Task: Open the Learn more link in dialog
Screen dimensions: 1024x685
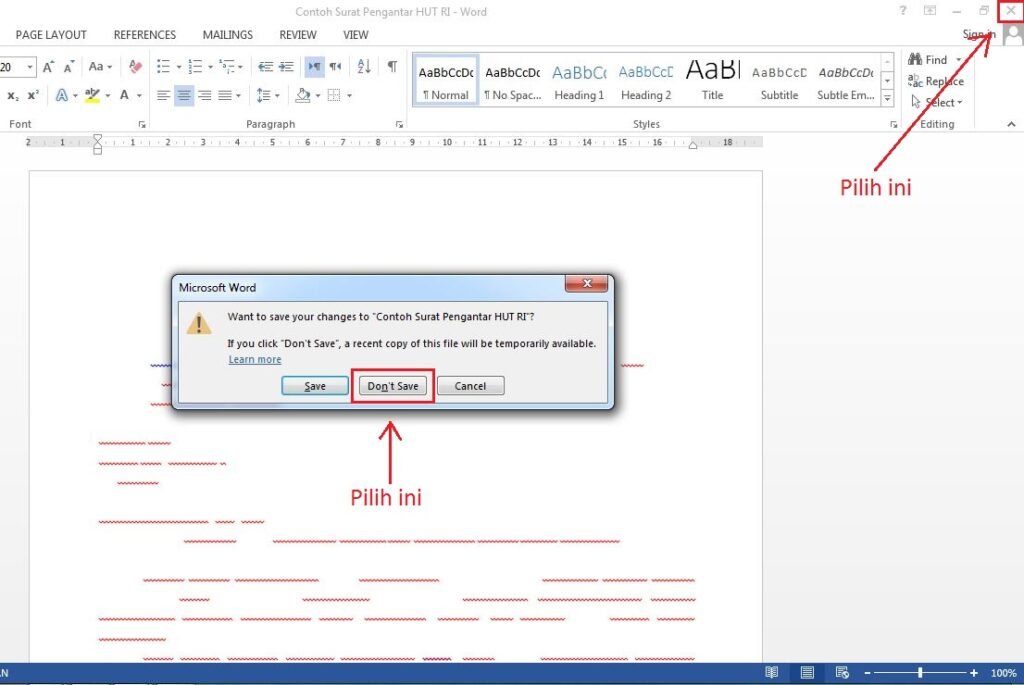Action: (254, 360)
